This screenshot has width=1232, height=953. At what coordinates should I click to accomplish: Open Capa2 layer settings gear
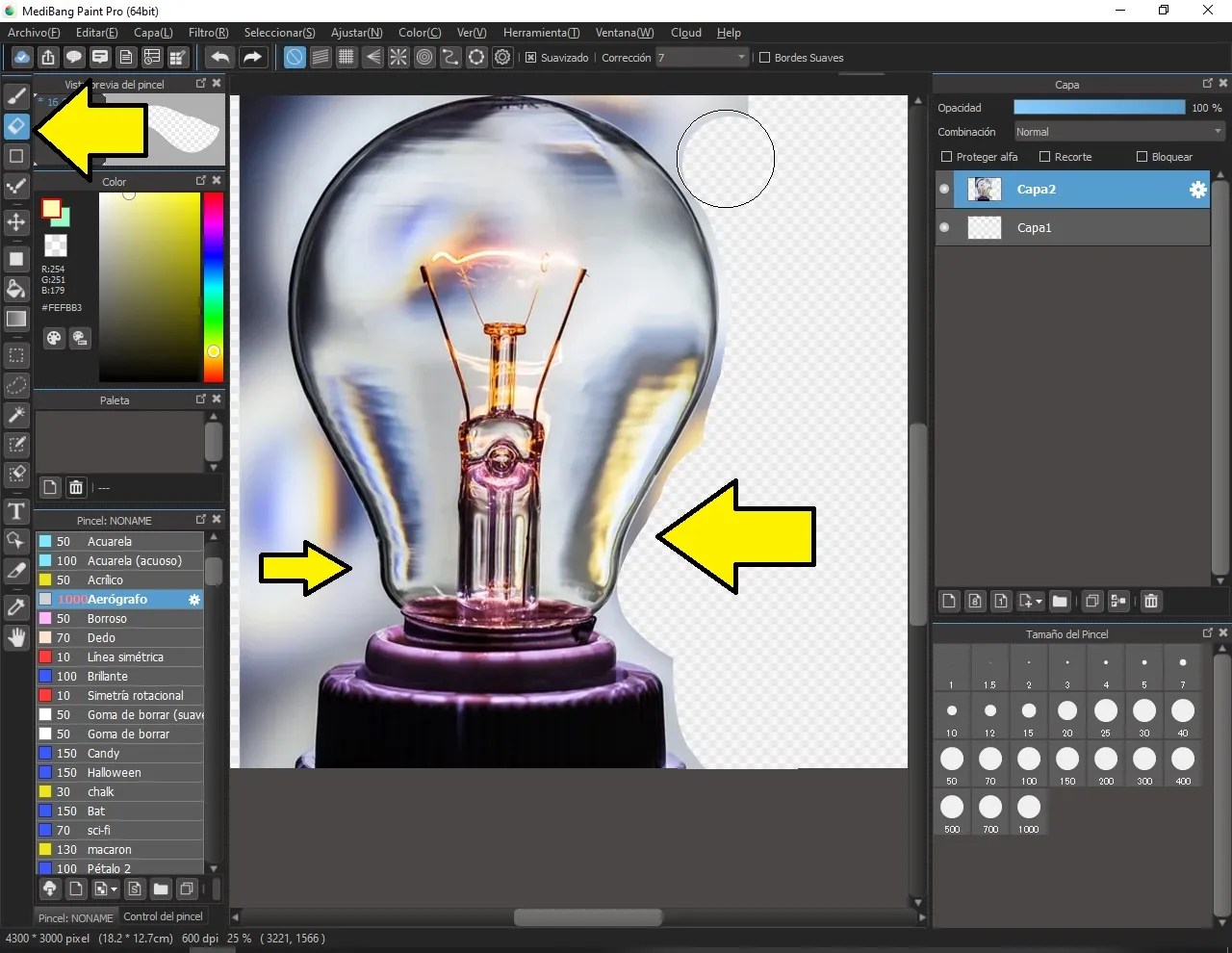pyautogui.click(x=1197, y=190)
